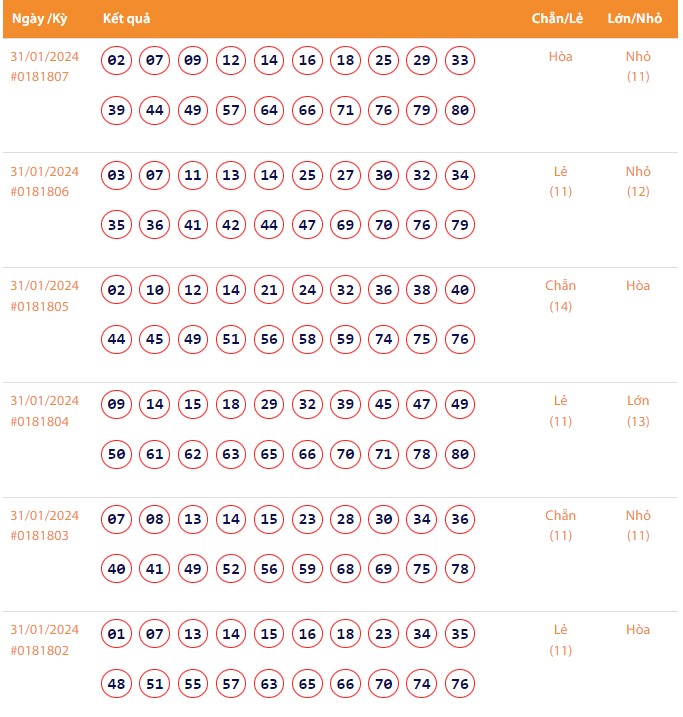This screenshot has height=717, width=683.
Task: Click the Ngày /Kỳ column header
Action: [39, 19]
